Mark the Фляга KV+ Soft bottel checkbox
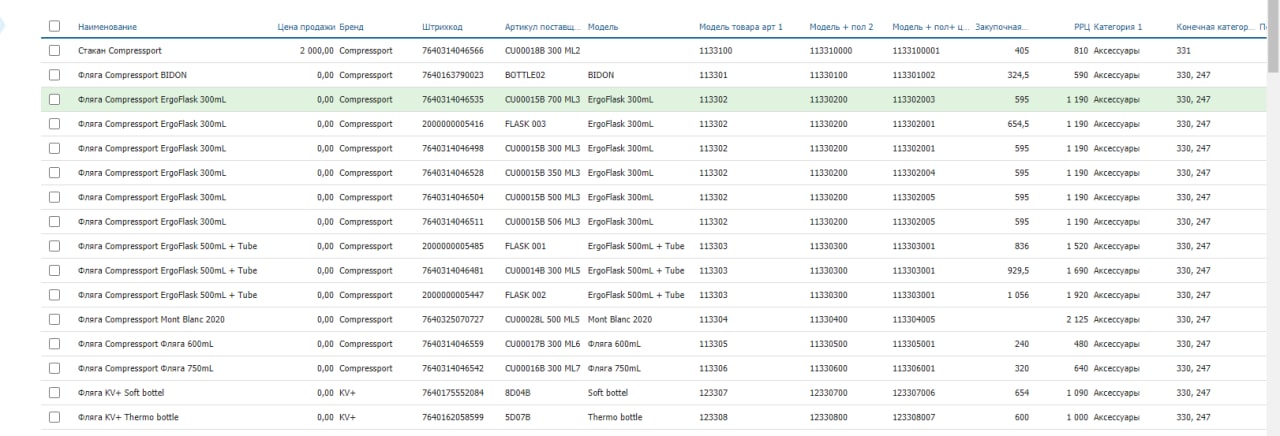 55,393
